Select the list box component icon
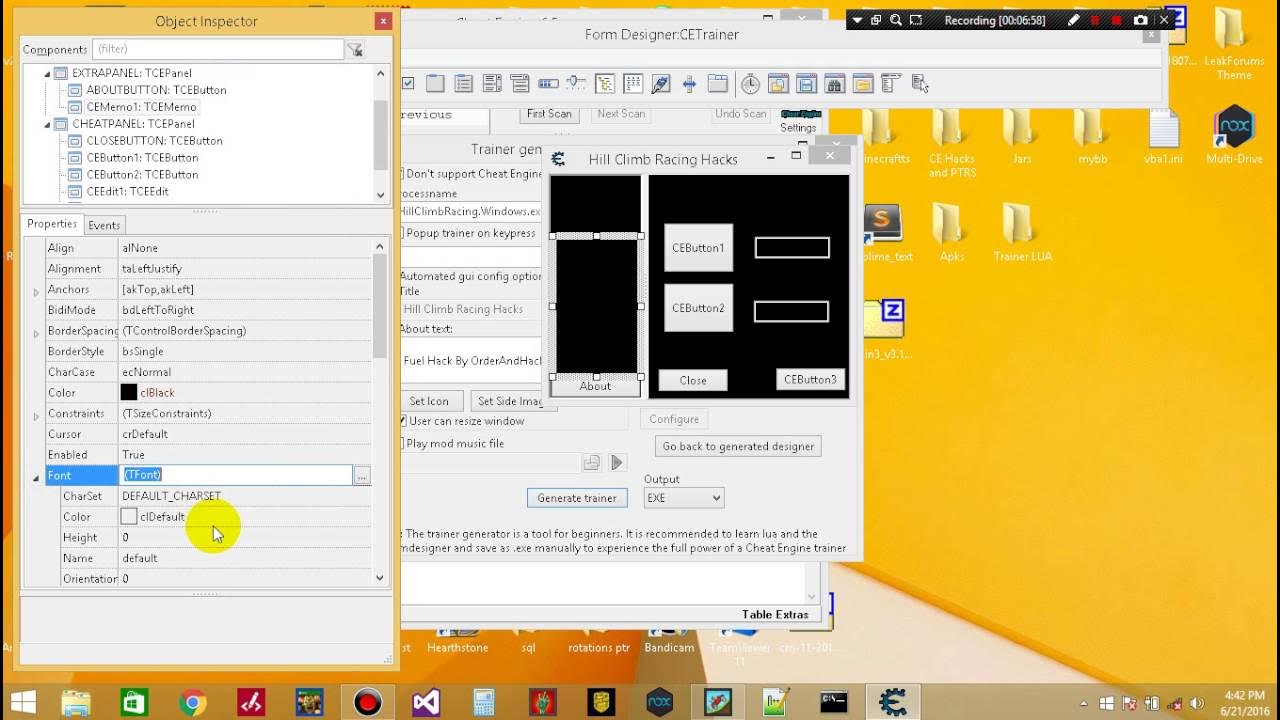This screenshot has width=1280, height=720. tap(492, 84)
